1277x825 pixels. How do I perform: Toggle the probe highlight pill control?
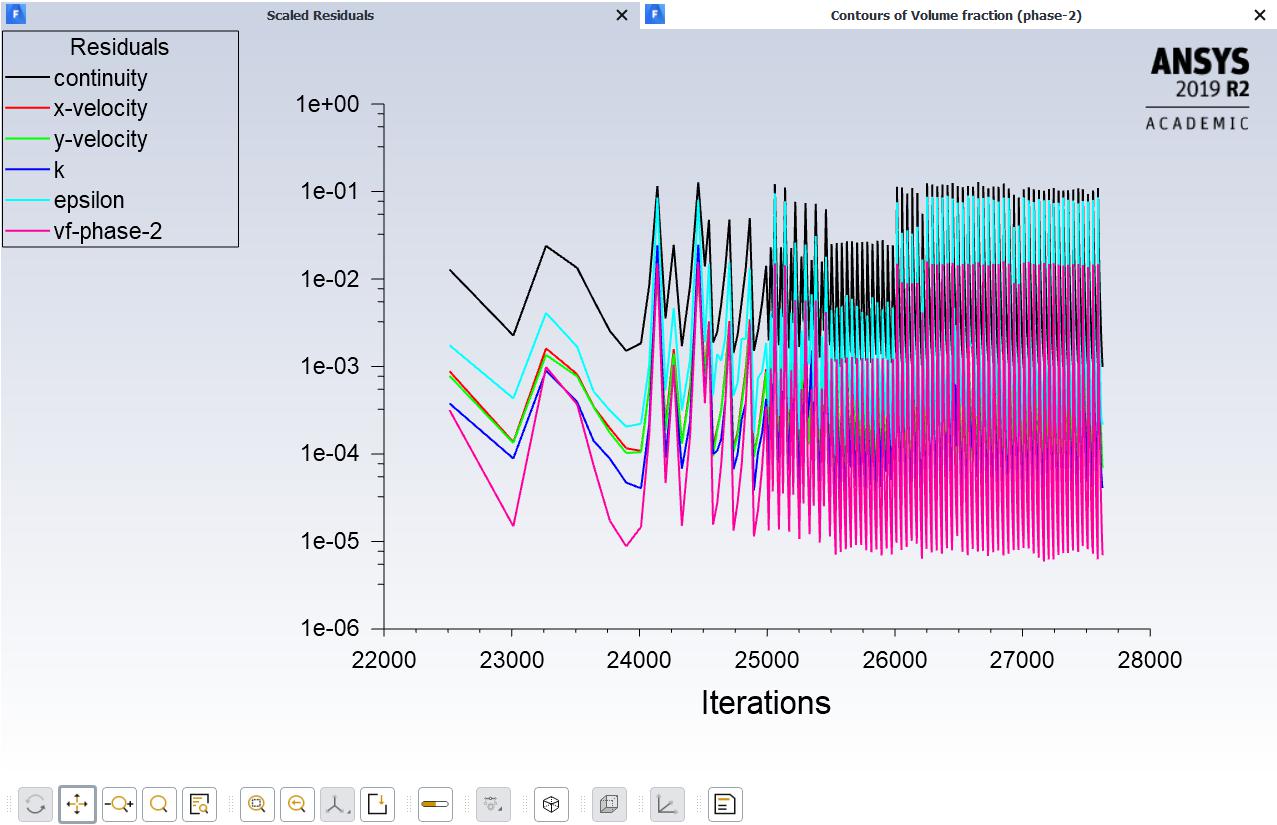[435, 803]
